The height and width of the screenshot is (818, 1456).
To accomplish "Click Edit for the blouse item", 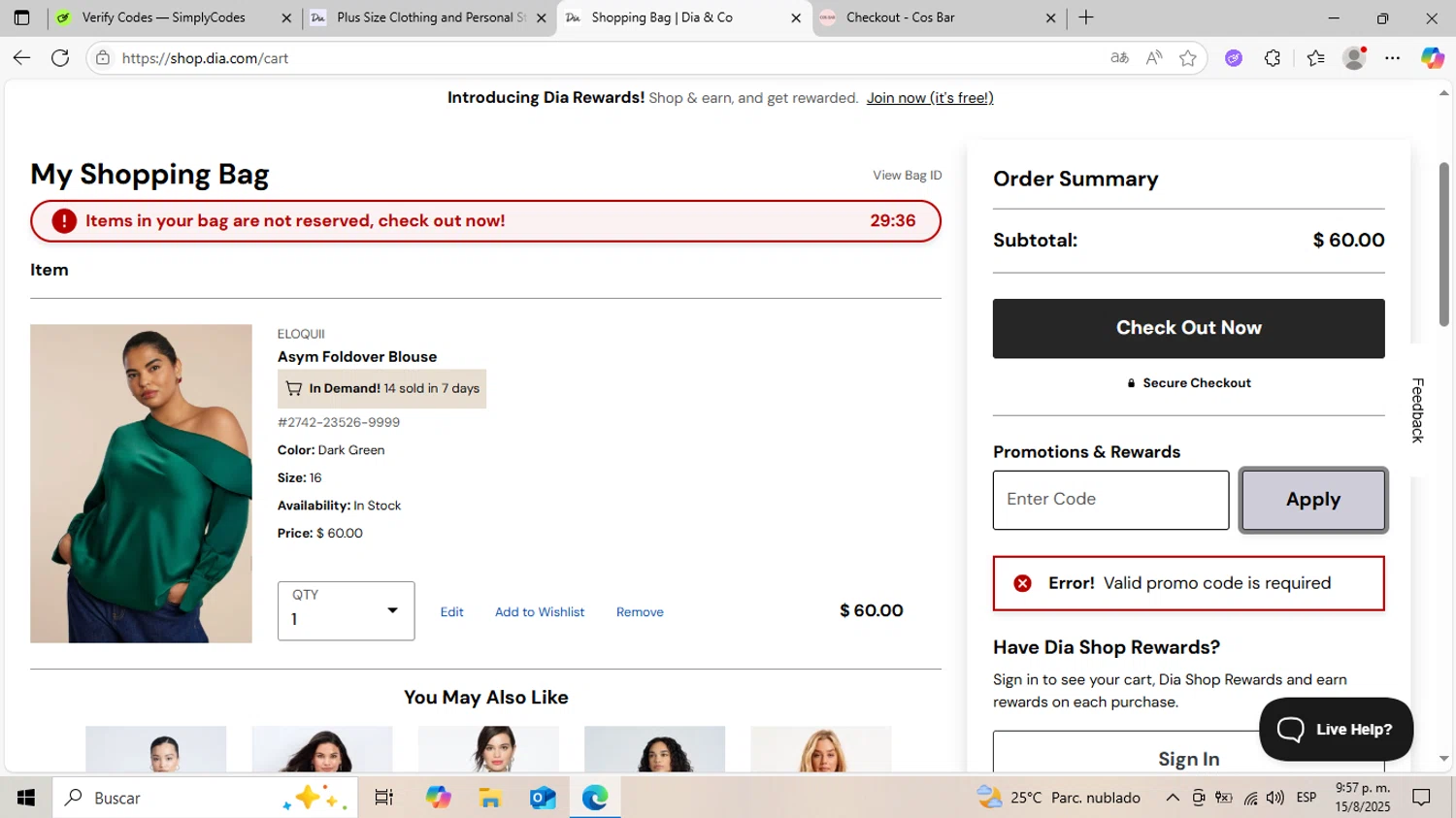I will point(451,612).
